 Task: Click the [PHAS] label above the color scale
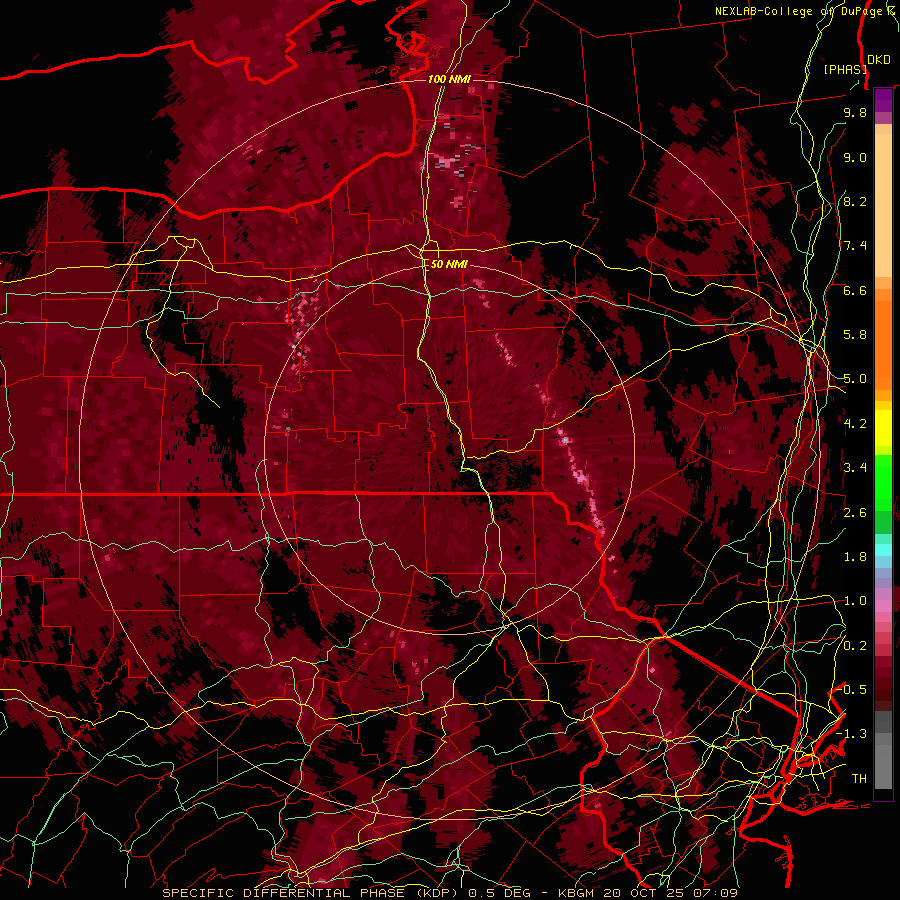(845, 69)
